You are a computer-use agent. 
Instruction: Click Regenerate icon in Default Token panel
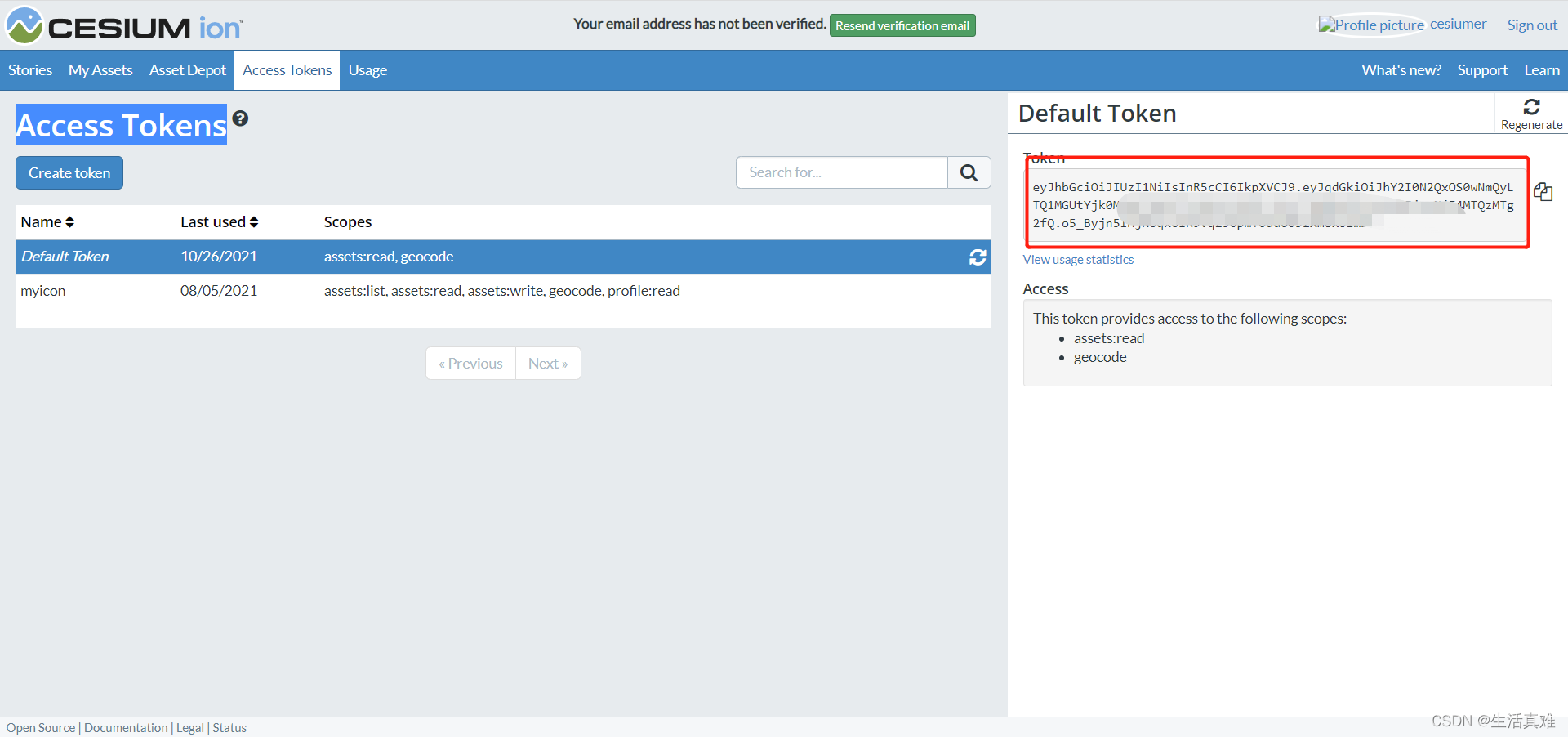click(1531, 114)
